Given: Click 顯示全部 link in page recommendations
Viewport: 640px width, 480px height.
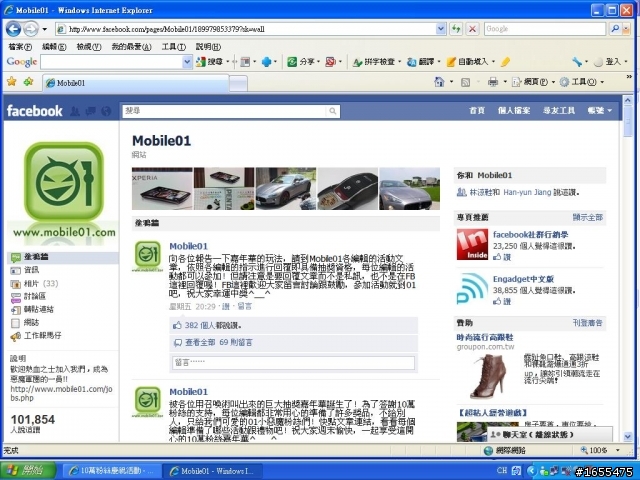Looking at the screenshot, I should coord(587,218).
